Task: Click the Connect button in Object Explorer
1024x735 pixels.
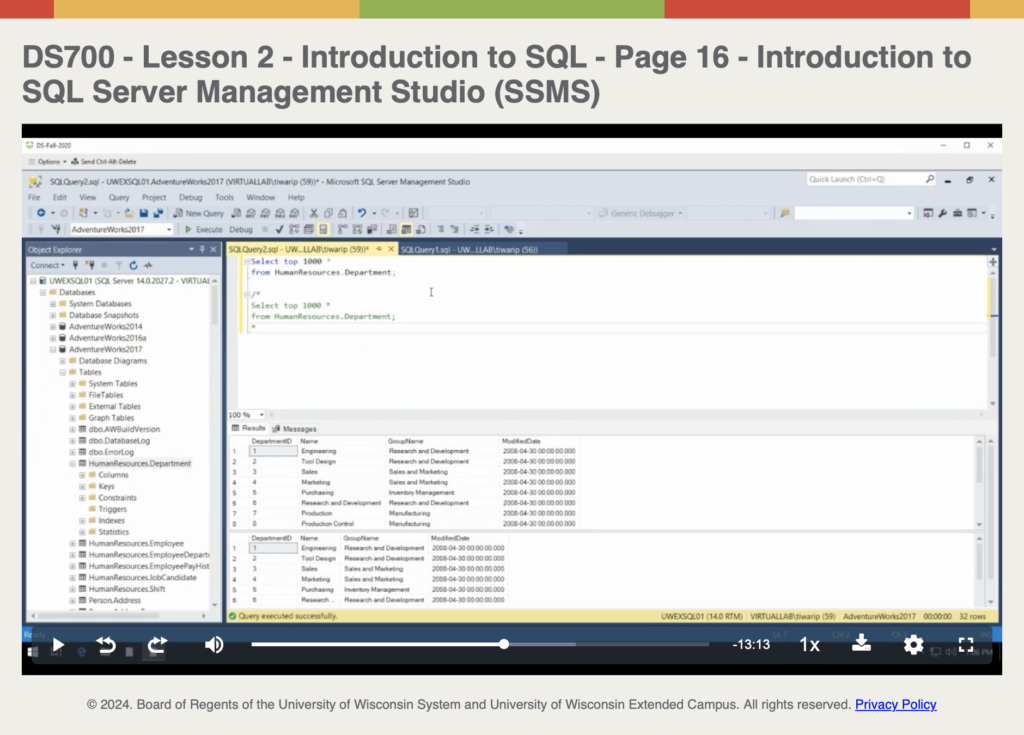Action: 47,265
